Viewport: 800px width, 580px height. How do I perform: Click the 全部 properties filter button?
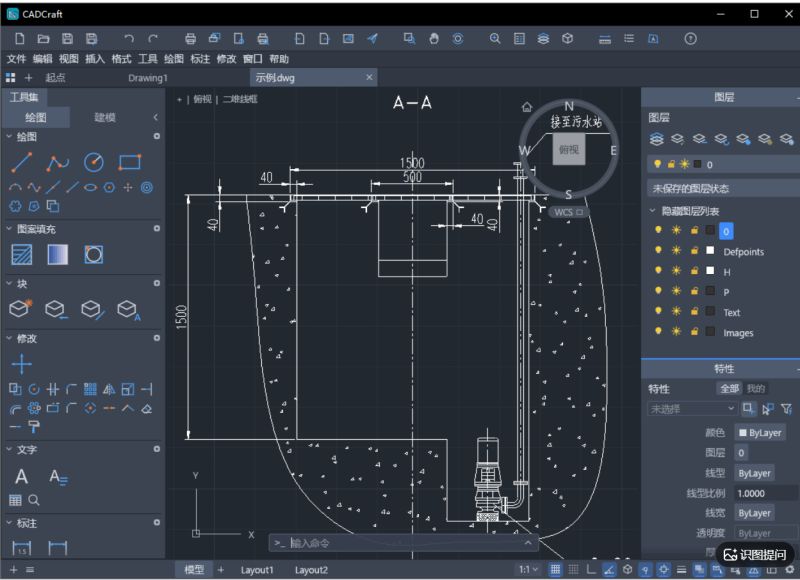[730, 388]
